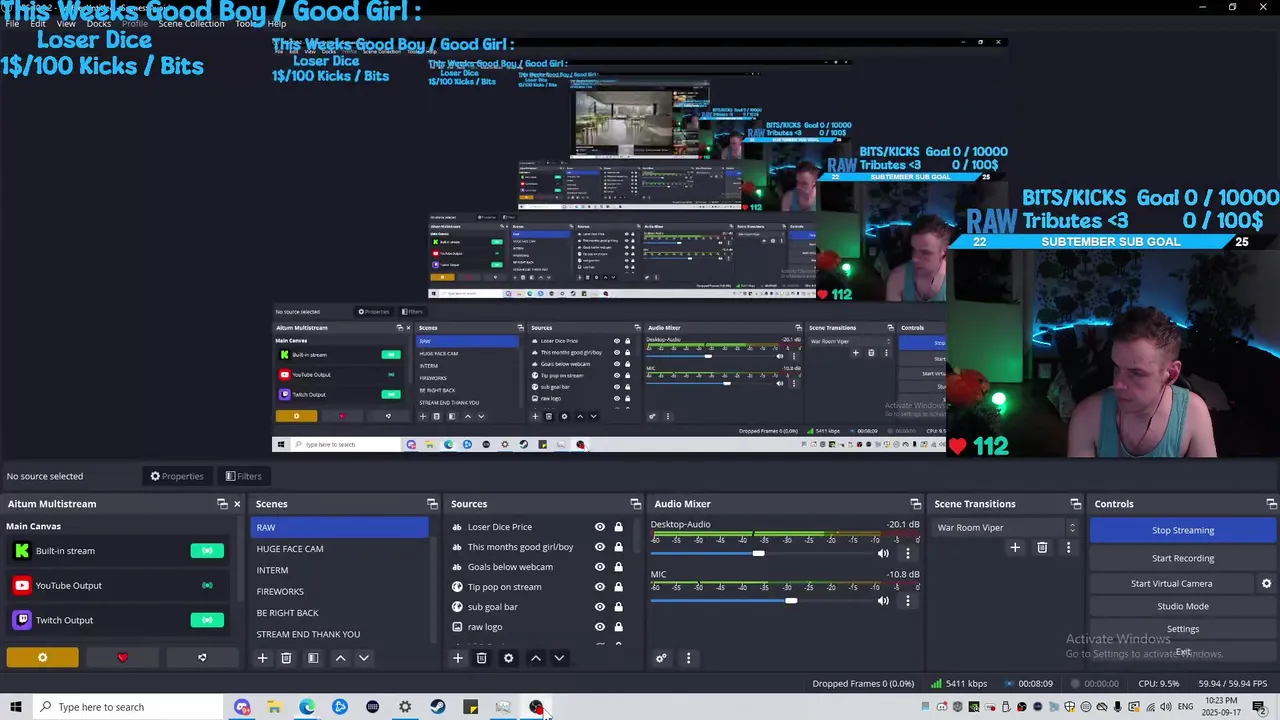Close the Aitum Multistream dock
The width and height of the screenshot is (1280, 720).
coord(237,504)
